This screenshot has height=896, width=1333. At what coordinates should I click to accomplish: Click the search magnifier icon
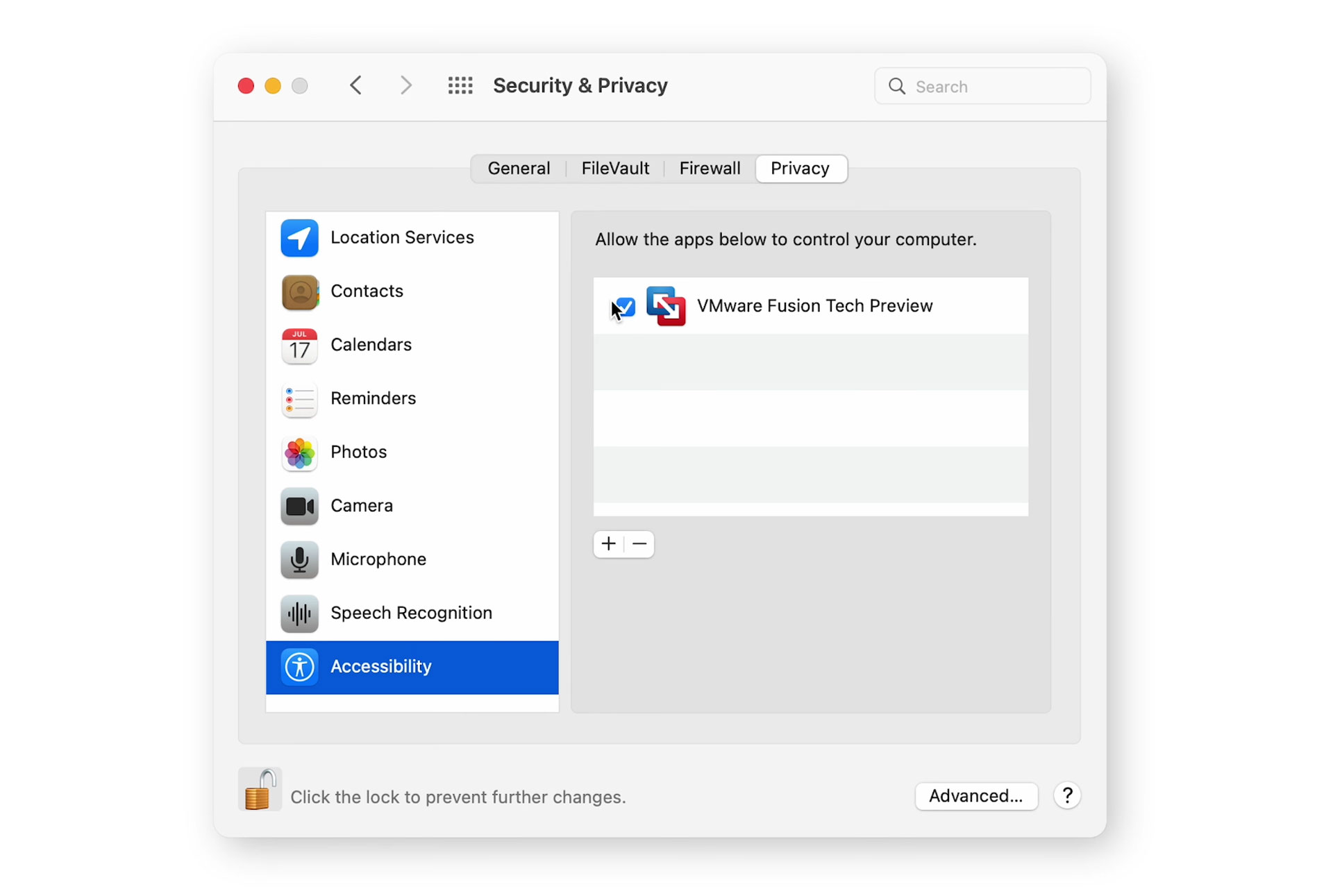pyautogui.click(x=897, y=86)
